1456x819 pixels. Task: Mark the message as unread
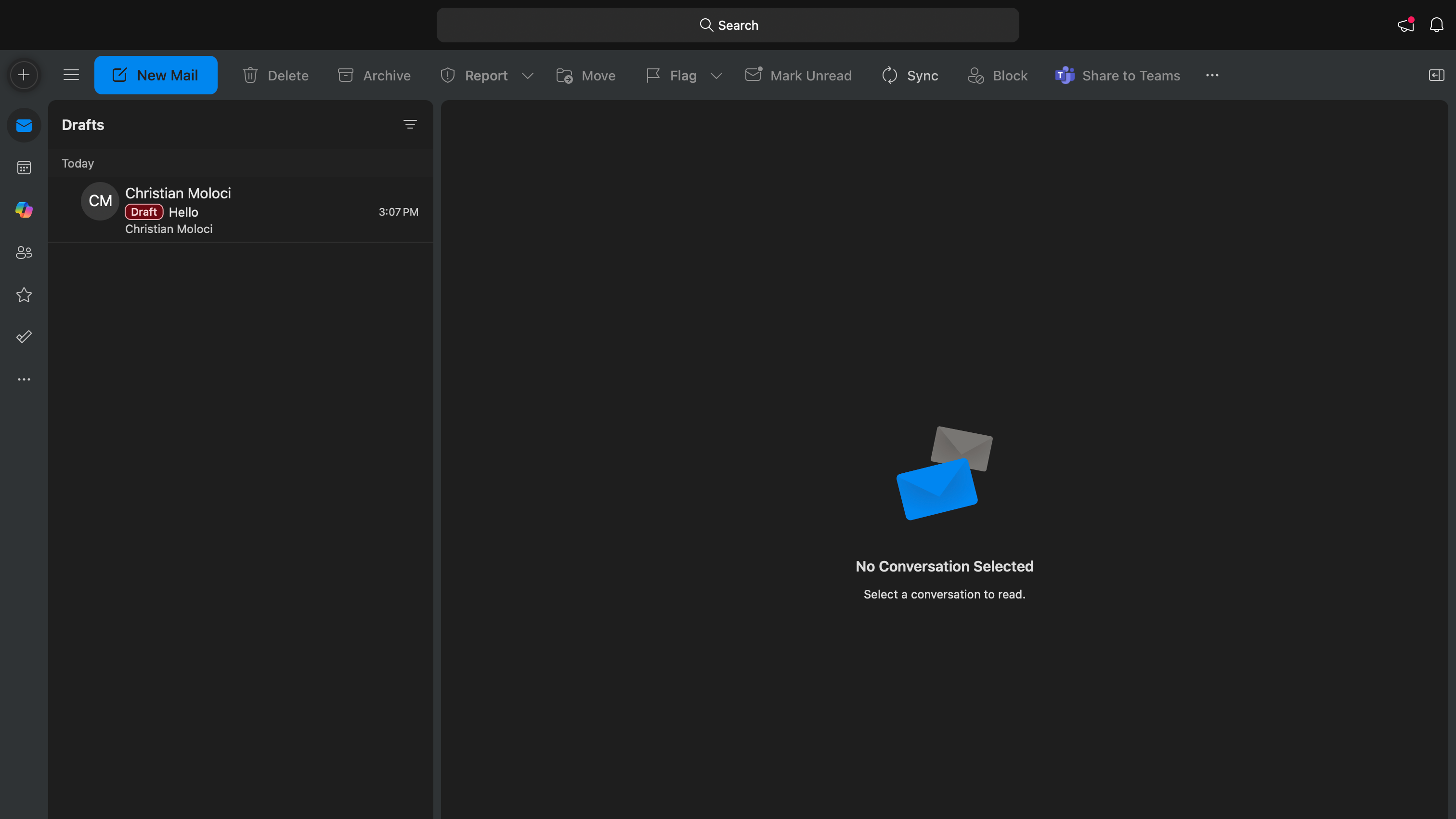[x=798, y=75]
